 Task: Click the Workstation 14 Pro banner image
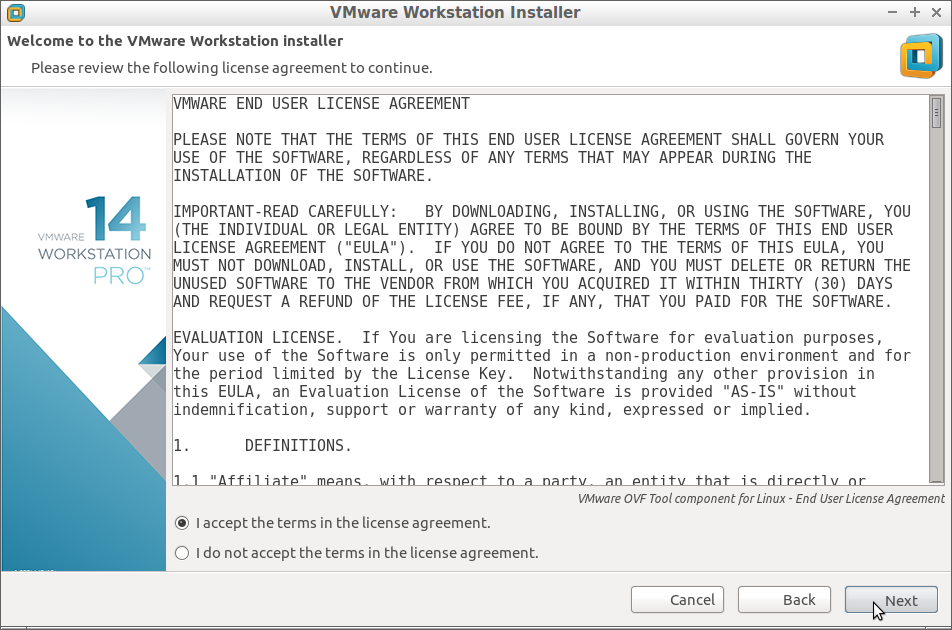(x=84, y=330)
